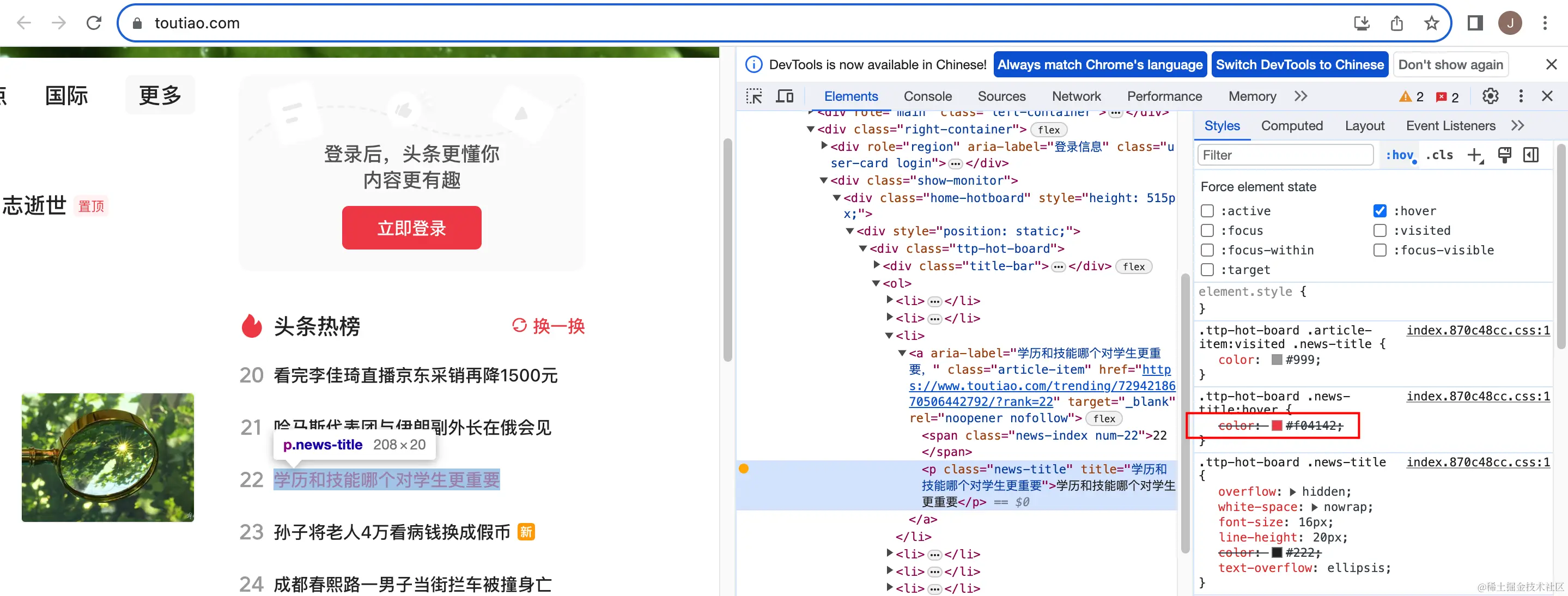Activate the inspect element picker icon
This screenshot has height=596, width=1568.
pos(753,96)
